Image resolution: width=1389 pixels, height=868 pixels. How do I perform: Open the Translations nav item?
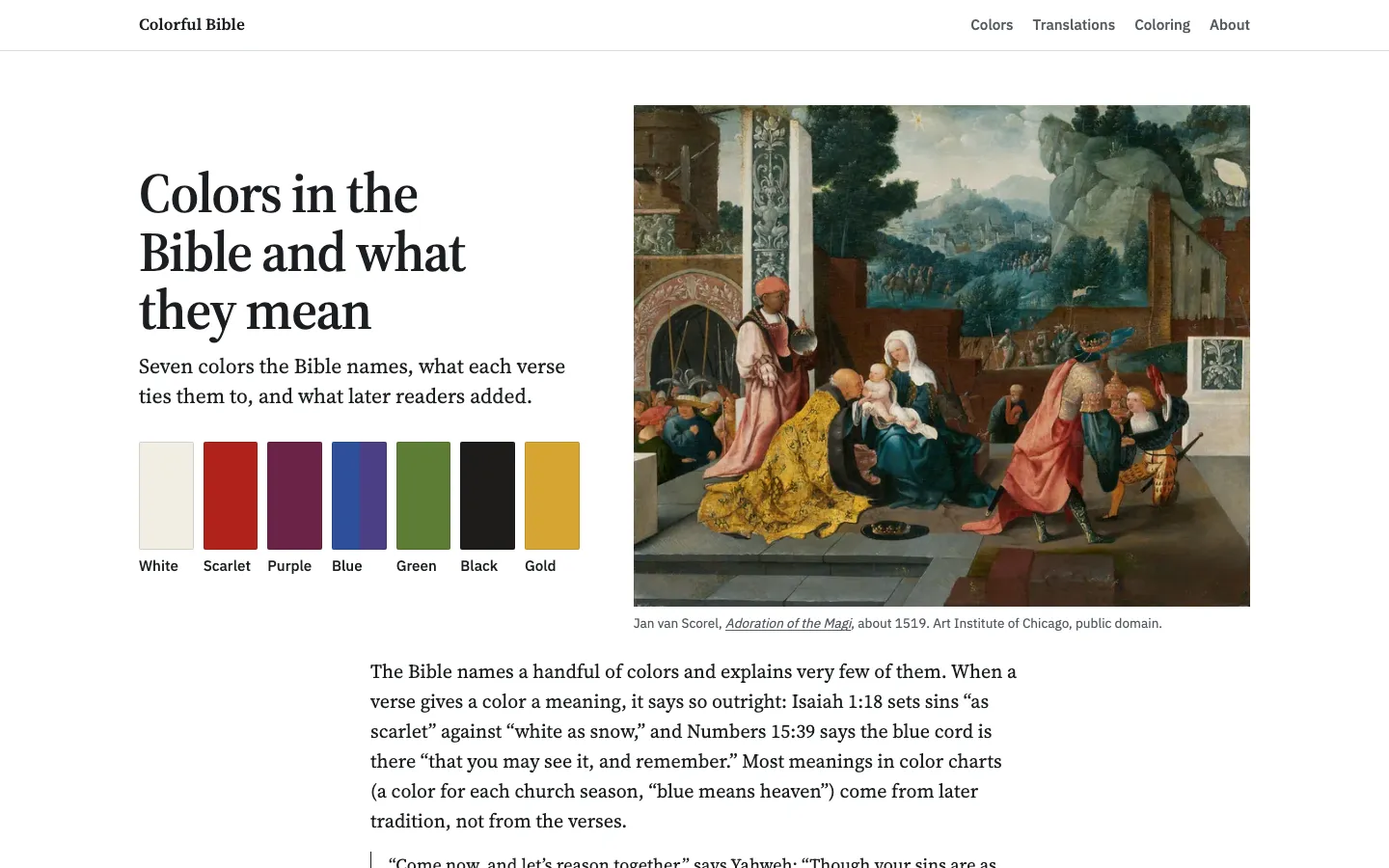tap(1074, 25)
